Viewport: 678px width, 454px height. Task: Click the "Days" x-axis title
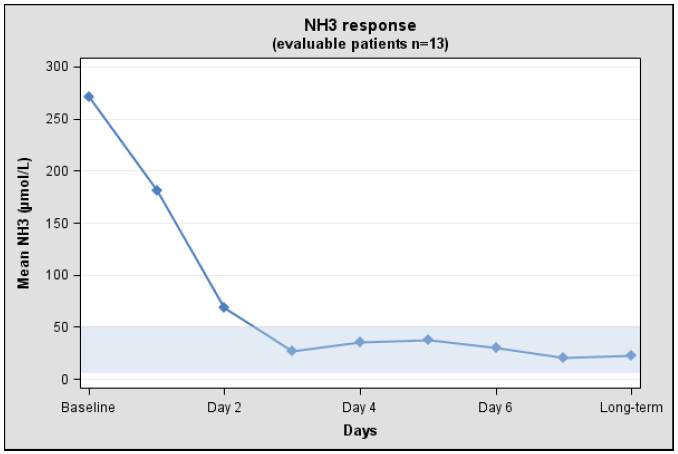360,431
